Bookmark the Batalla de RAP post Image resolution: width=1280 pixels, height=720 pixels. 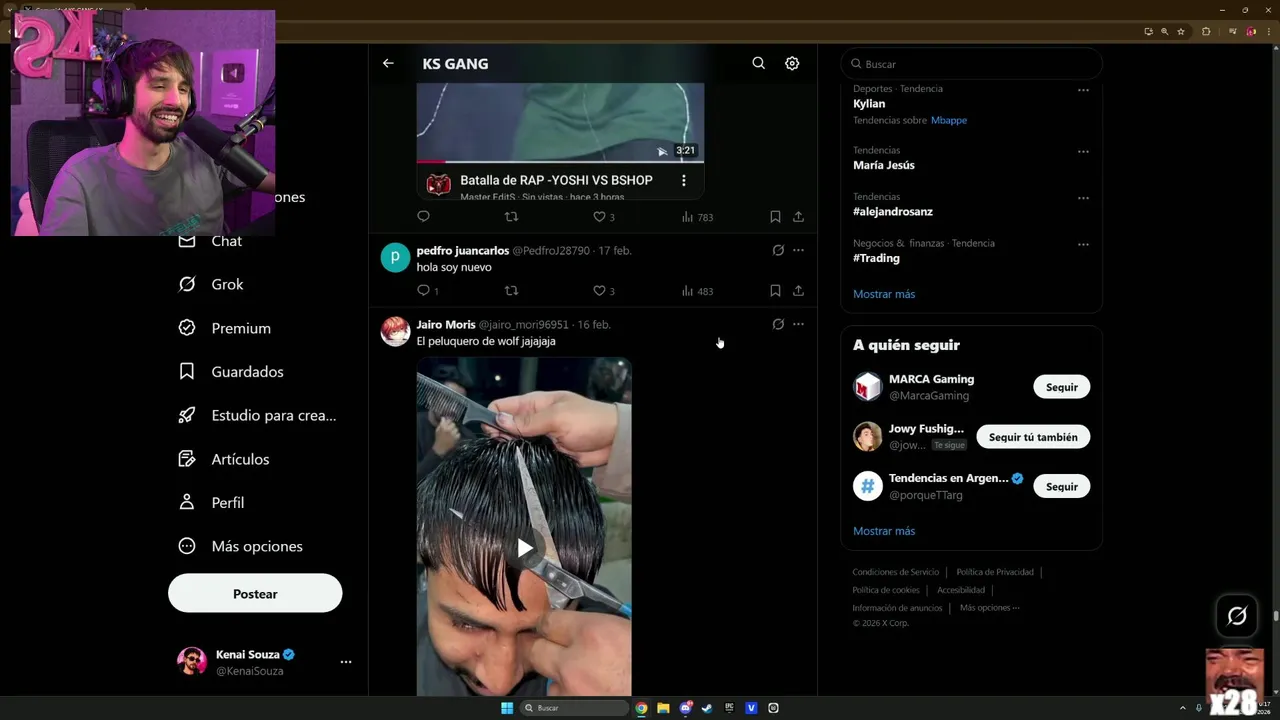775,216
